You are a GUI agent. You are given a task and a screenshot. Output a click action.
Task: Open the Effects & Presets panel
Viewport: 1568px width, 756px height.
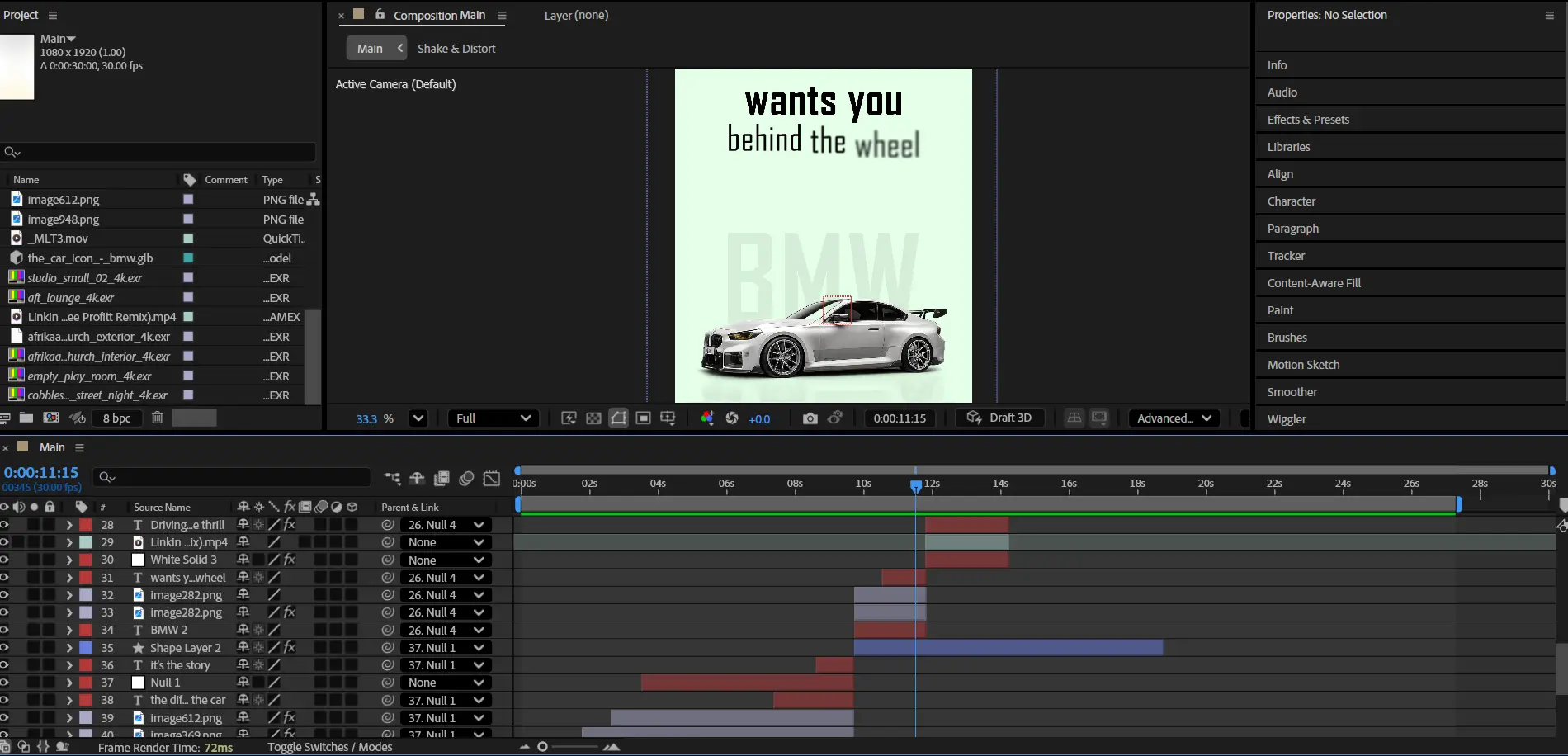pyautogui.click(x=1308, y=120)
